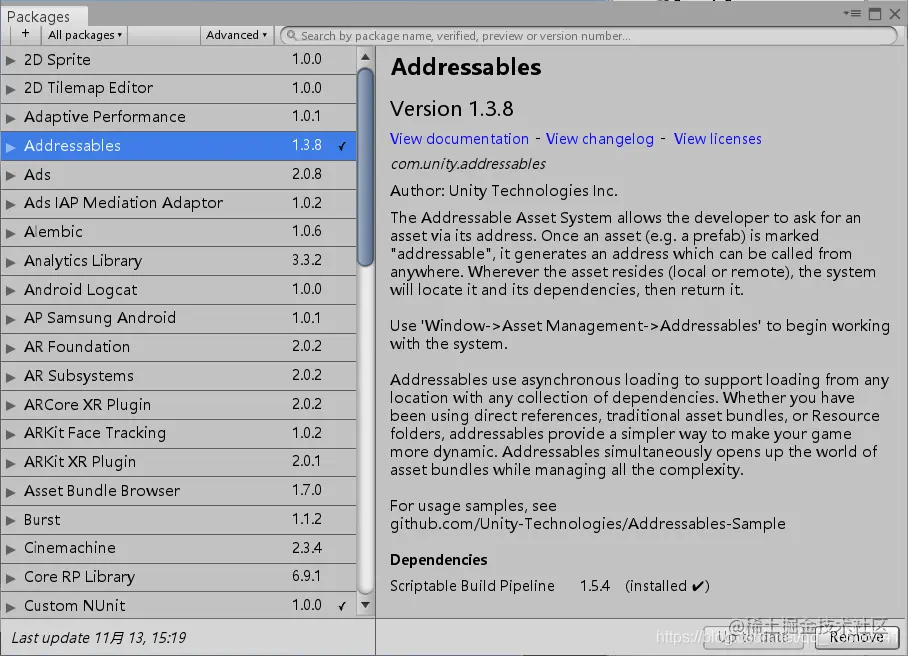This screenshot has height=656, width=908.
Task: Select the 2D Tilemap Editor package
Action: click(x=178, y=88)
